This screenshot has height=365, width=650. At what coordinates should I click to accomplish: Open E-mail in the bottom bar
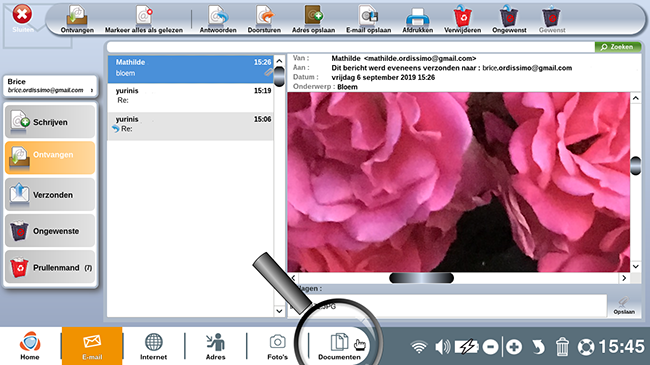92,346
